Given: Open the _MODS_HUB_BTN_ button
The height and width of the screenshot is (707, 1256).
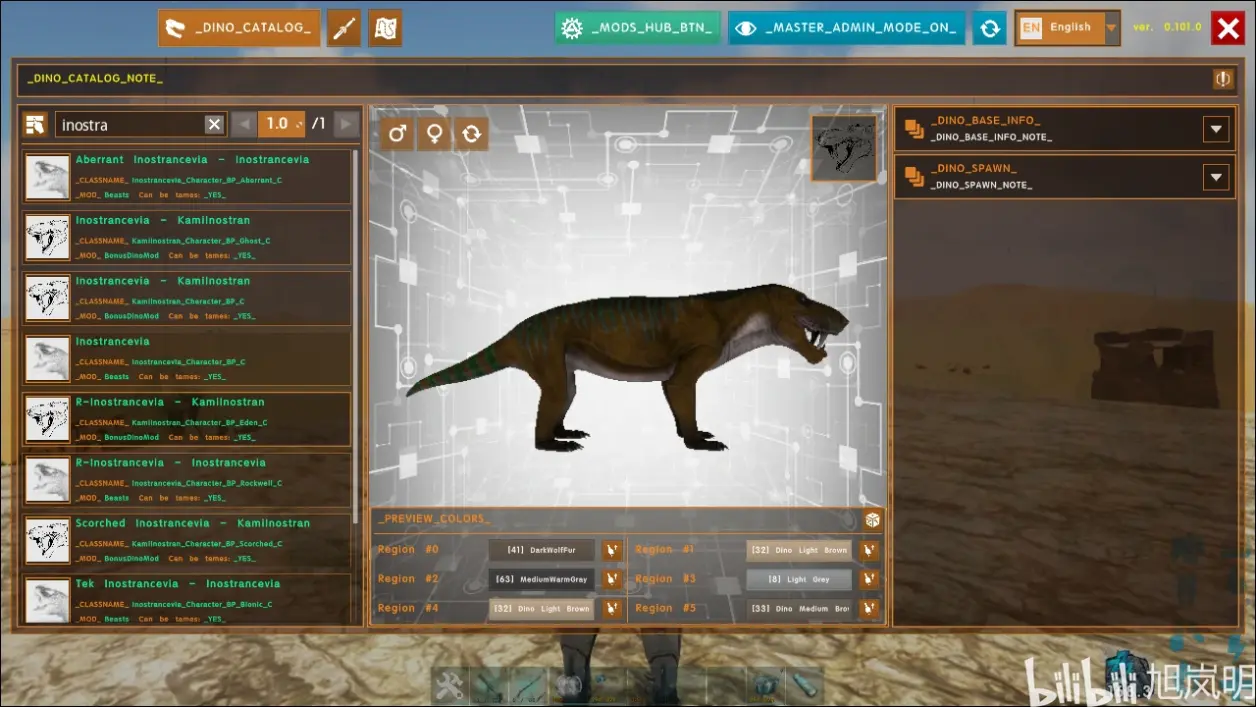Looking at the screenshot, I should coord(637,28).
